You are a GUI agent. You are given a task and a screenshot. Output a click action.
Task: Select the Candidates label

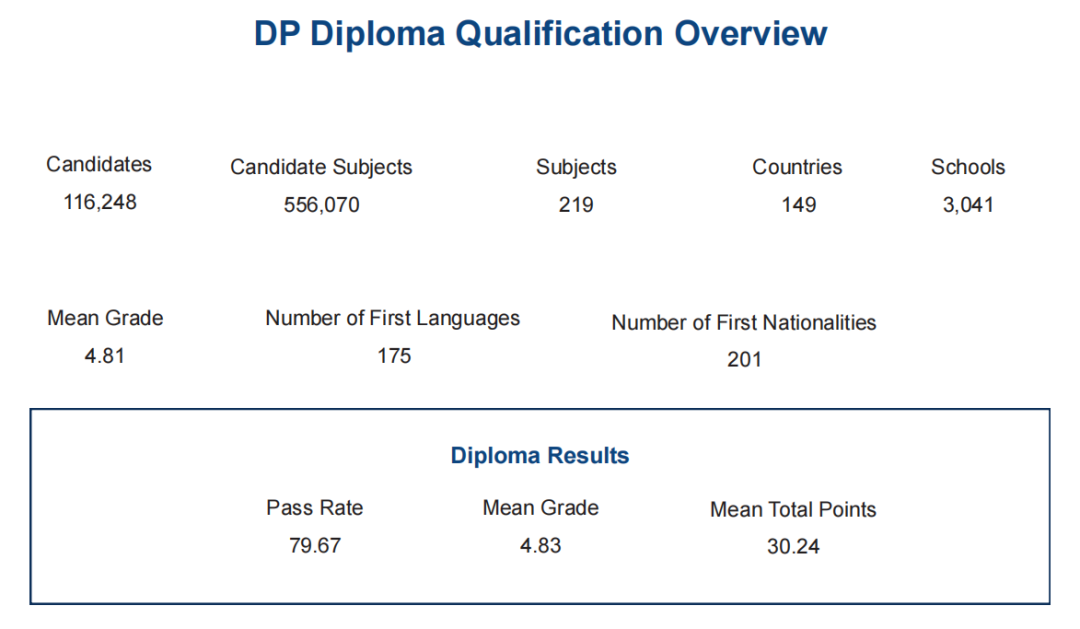click(x=98, y=164)
